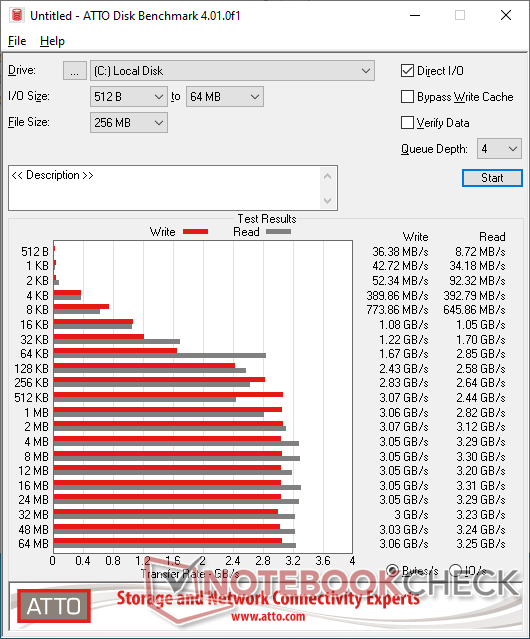Screen dimensions: 530x639
Task: Click description scrollbar up arrow
Action: [x=328, y=176]
